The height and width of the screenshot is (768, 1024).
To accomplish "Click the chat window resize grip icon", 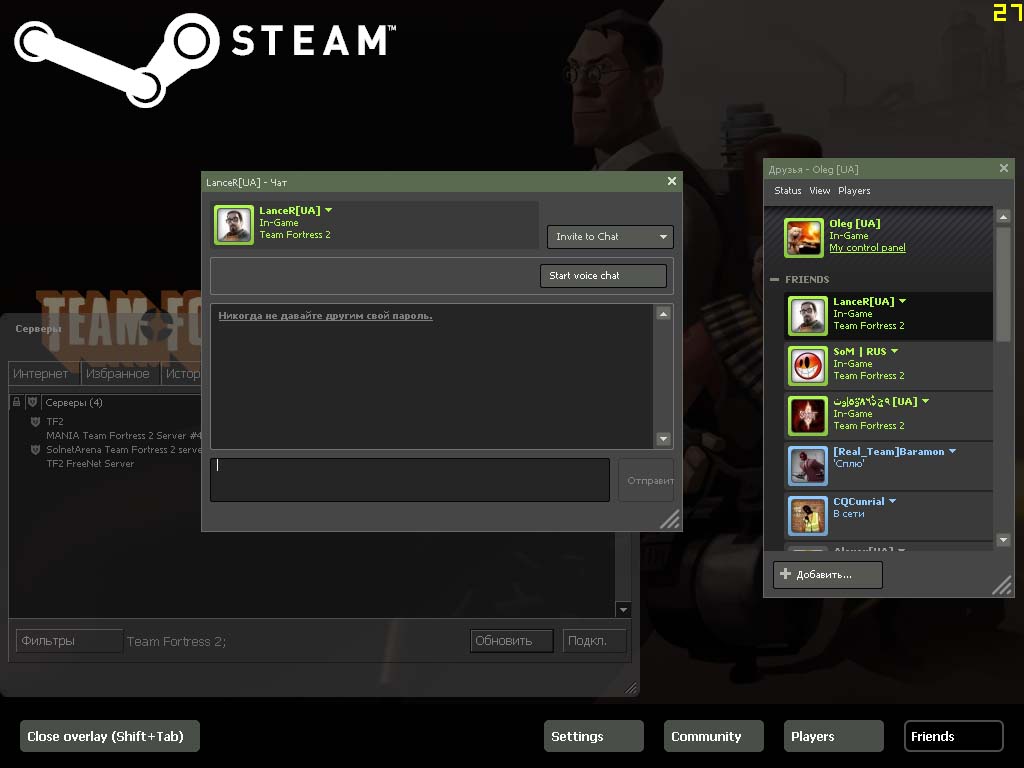I will click(x=671, y=519).
